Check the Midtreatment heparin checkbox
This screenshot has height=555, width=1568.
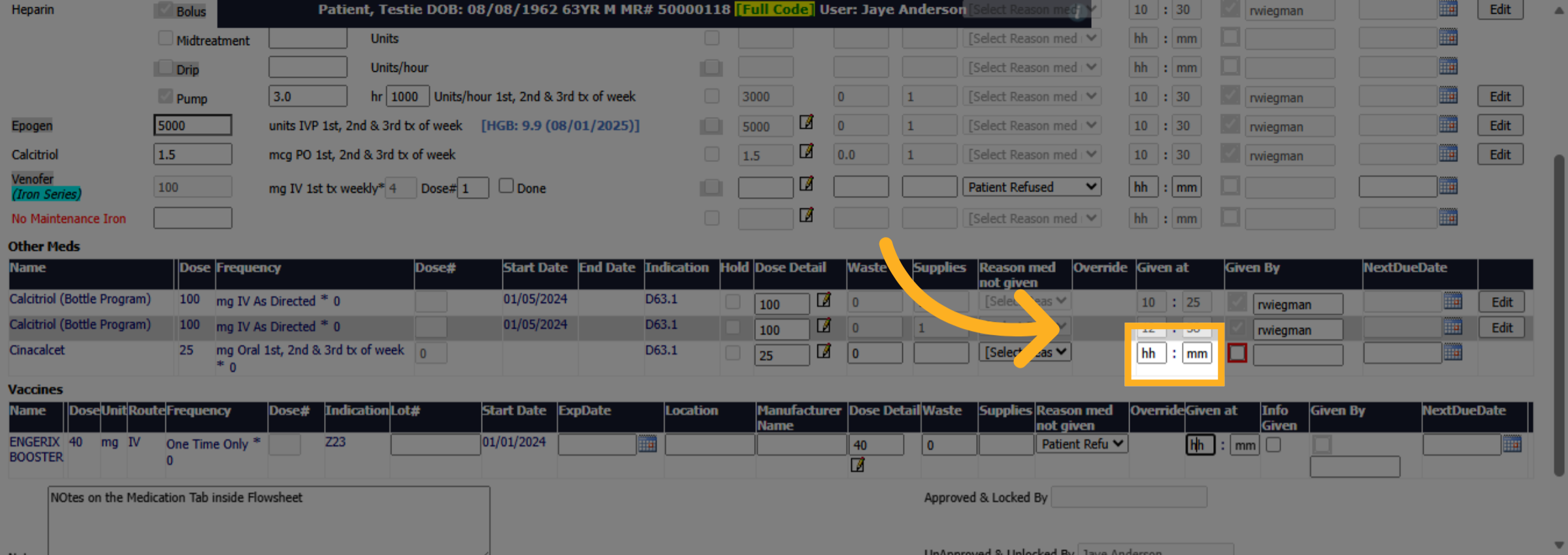click(165, 39)
